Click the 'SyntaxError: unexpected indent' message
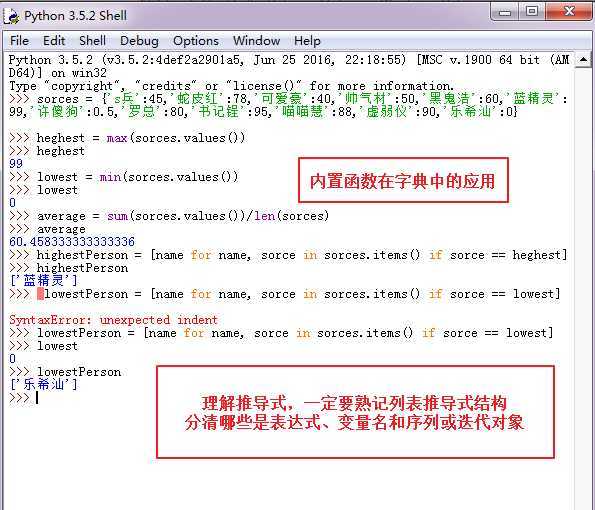595x510 pixels. pos(113,320)
